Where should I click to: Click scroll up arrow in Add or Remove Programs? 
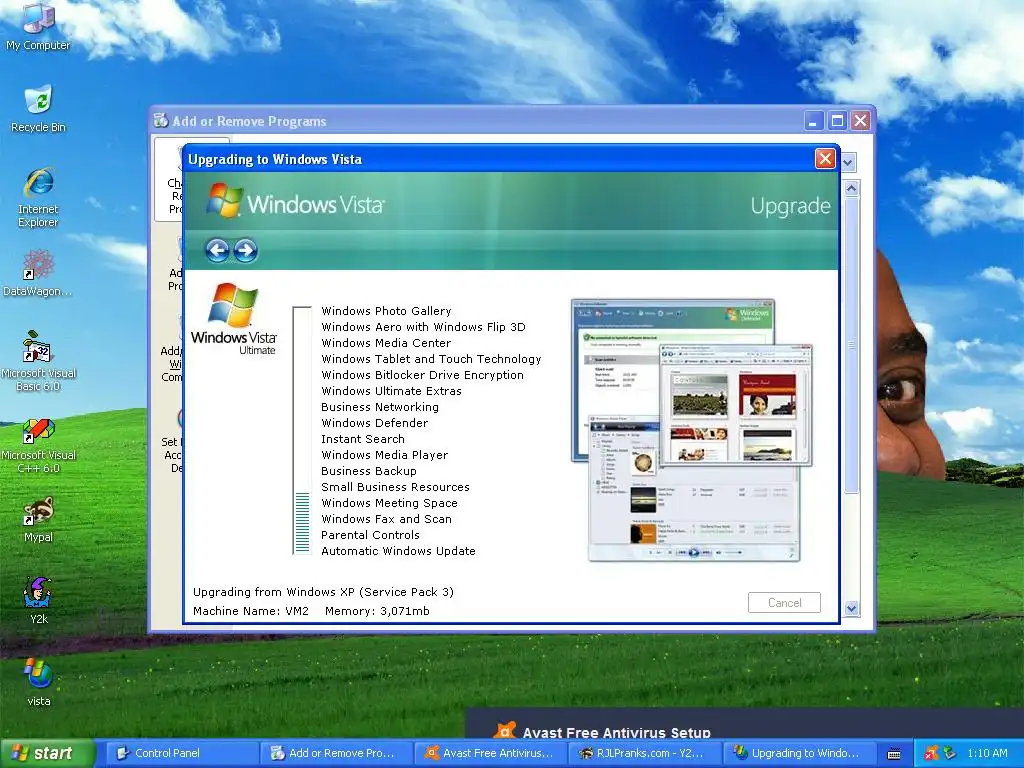click(851, 189)
